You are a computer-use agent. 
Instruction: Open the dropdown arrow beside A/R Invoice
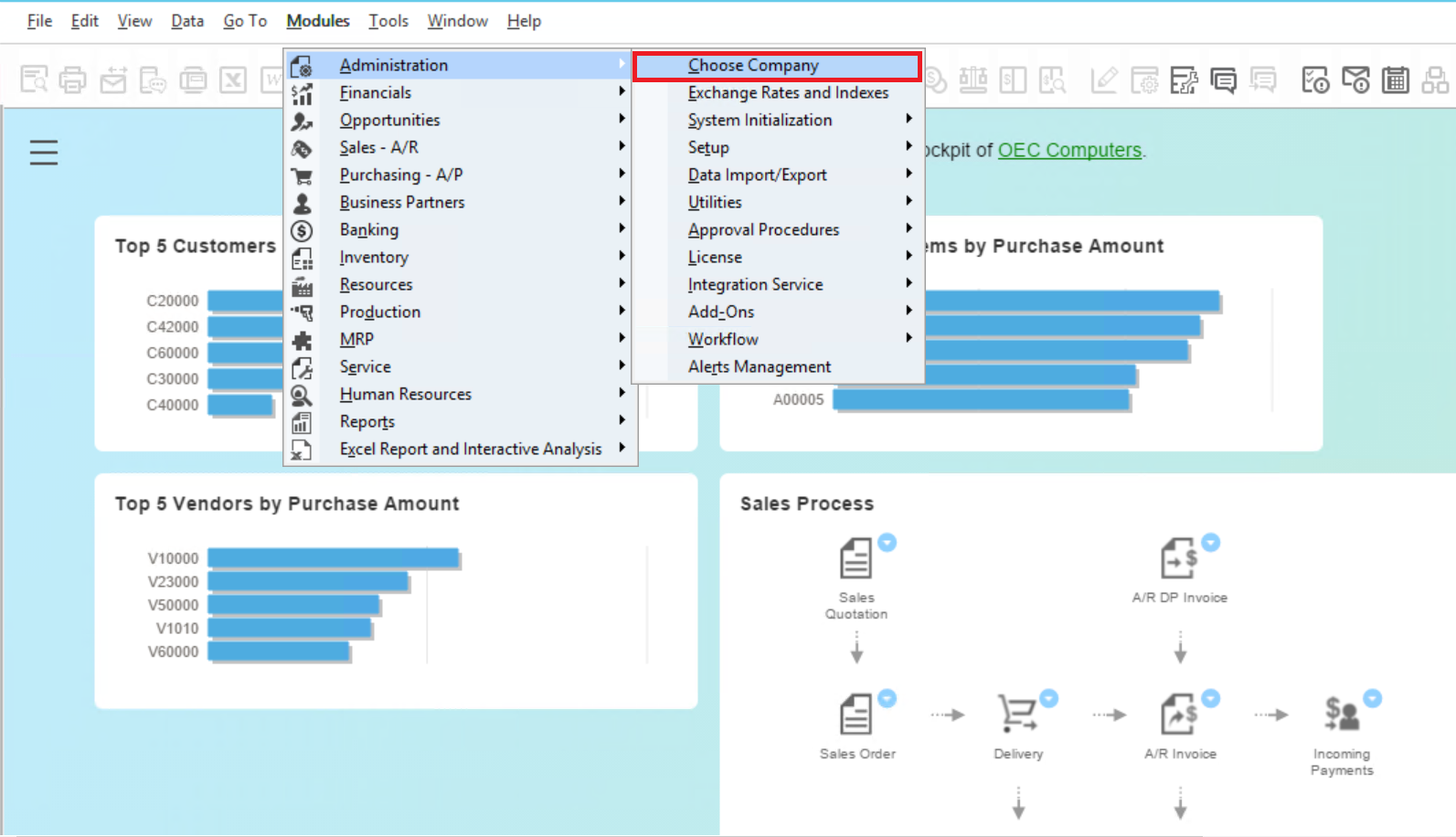[1210, 699]
